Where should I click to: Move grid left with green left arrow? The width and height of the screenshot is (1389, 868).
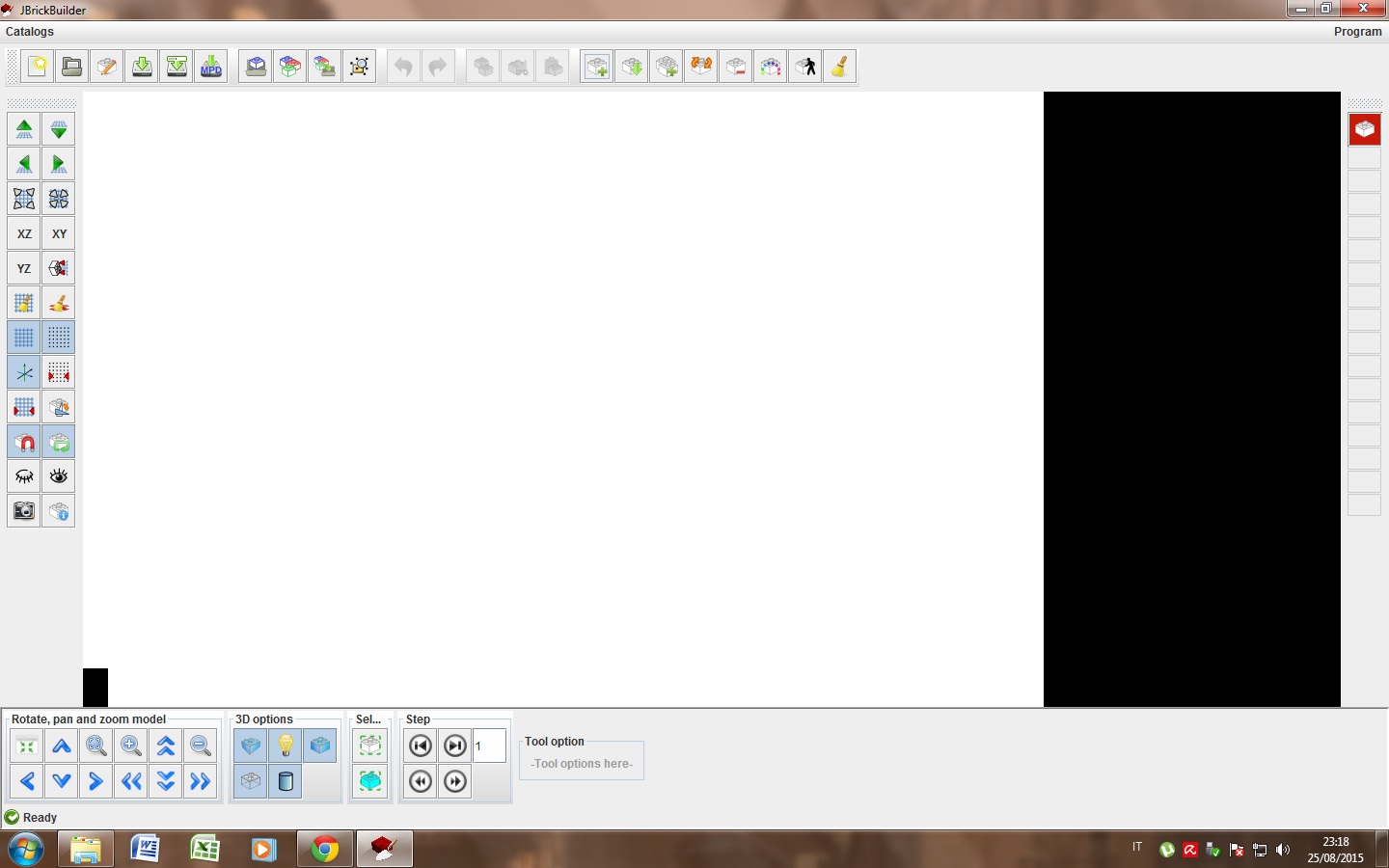click(x=24, y=164)
